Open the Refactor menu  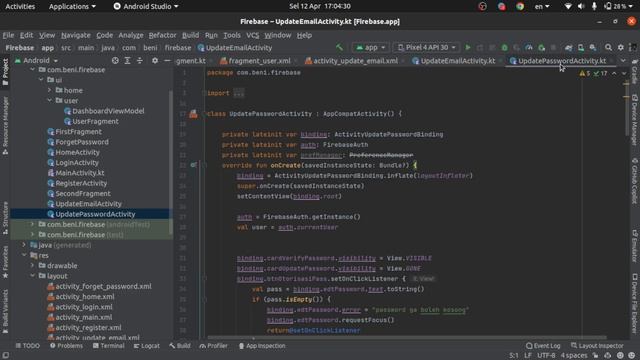point(162,35)
